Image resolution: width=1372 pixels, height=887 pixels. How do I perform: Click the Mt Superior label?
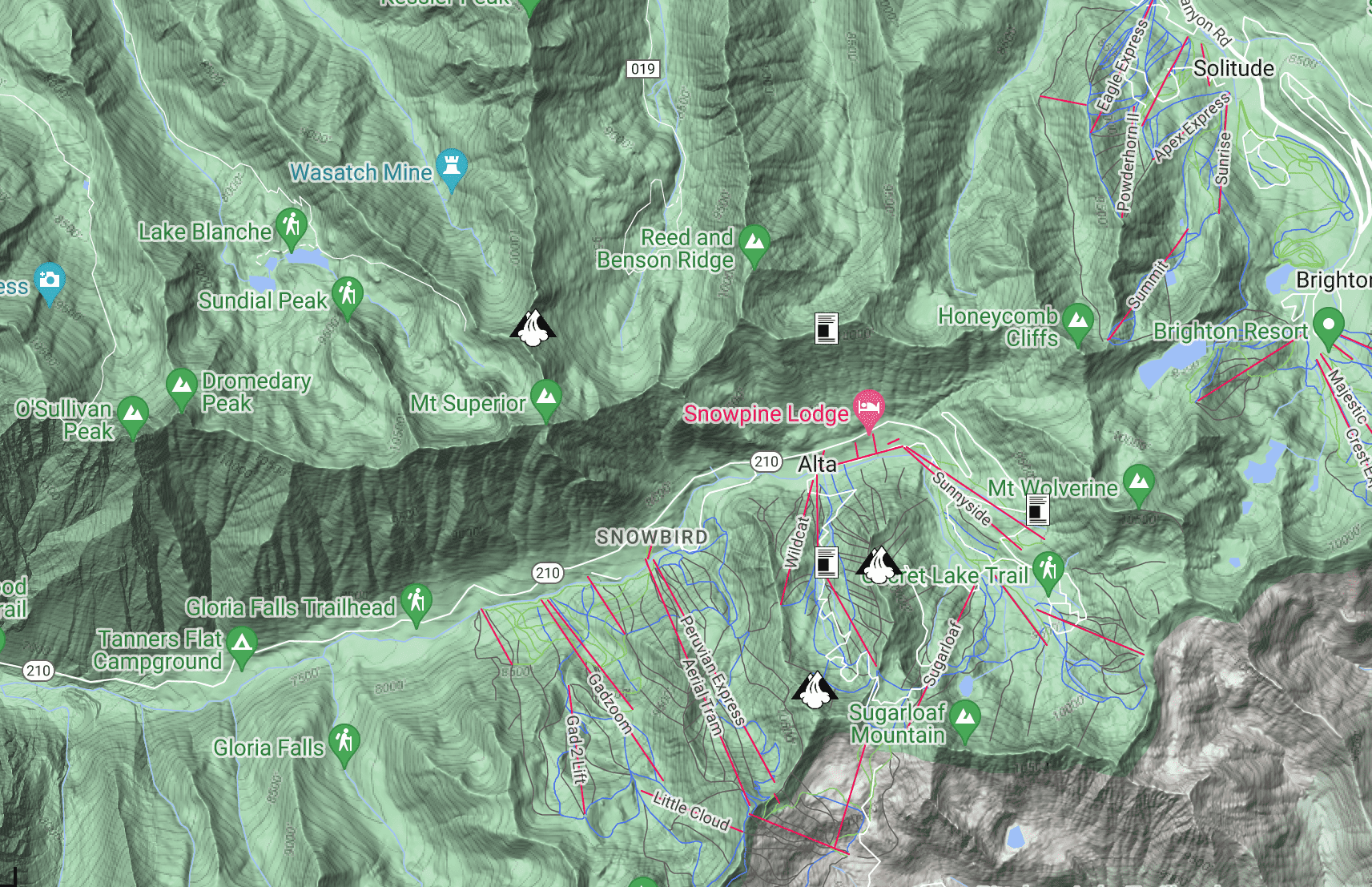point(468,404)
